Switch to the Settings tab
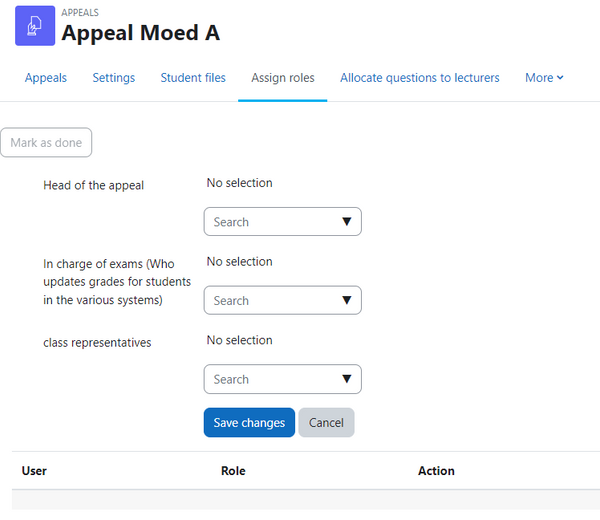The width and height of the screenshot is (600, 520). click(114, 78)
